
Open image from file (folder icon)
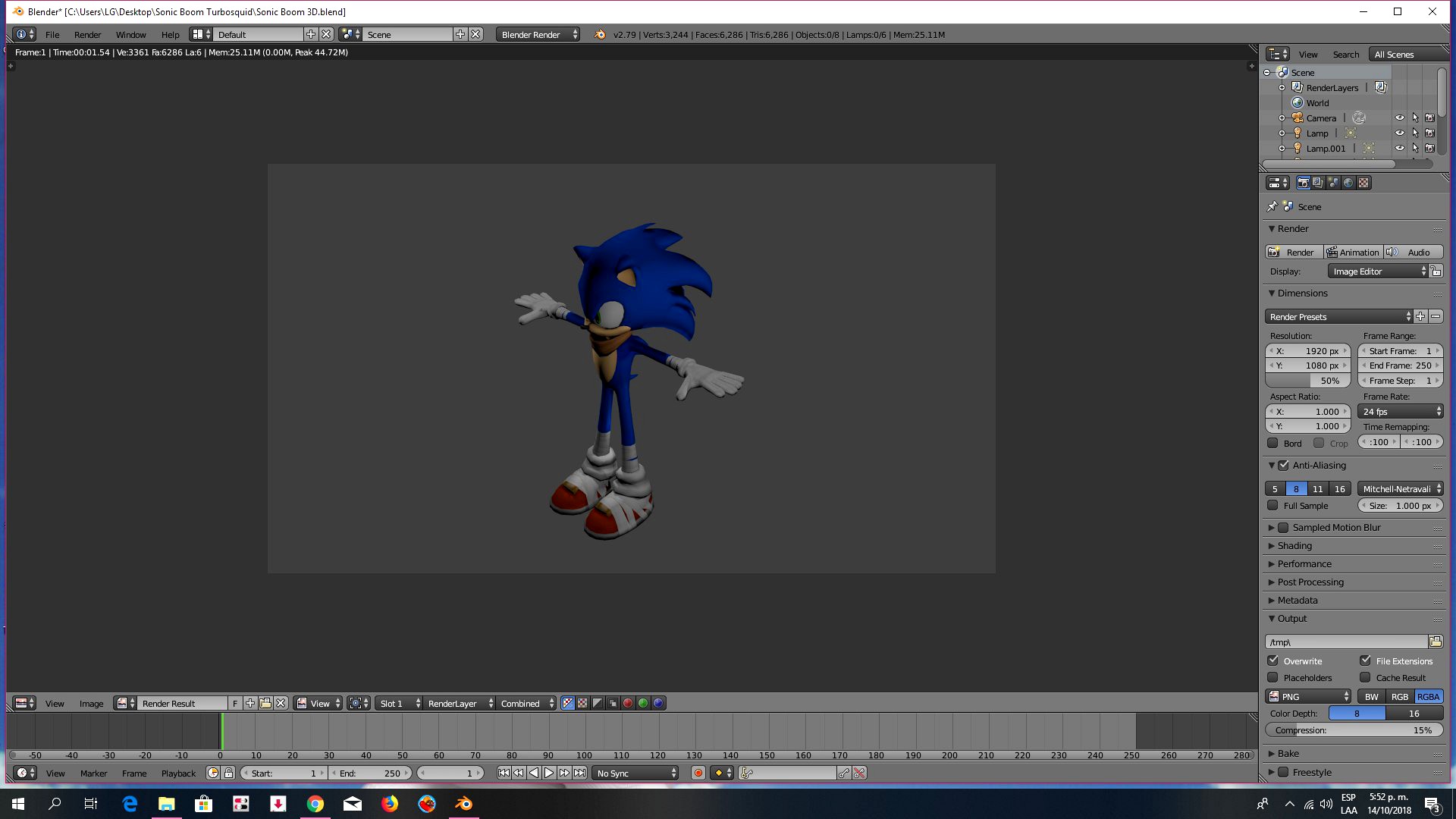[265, 703]
